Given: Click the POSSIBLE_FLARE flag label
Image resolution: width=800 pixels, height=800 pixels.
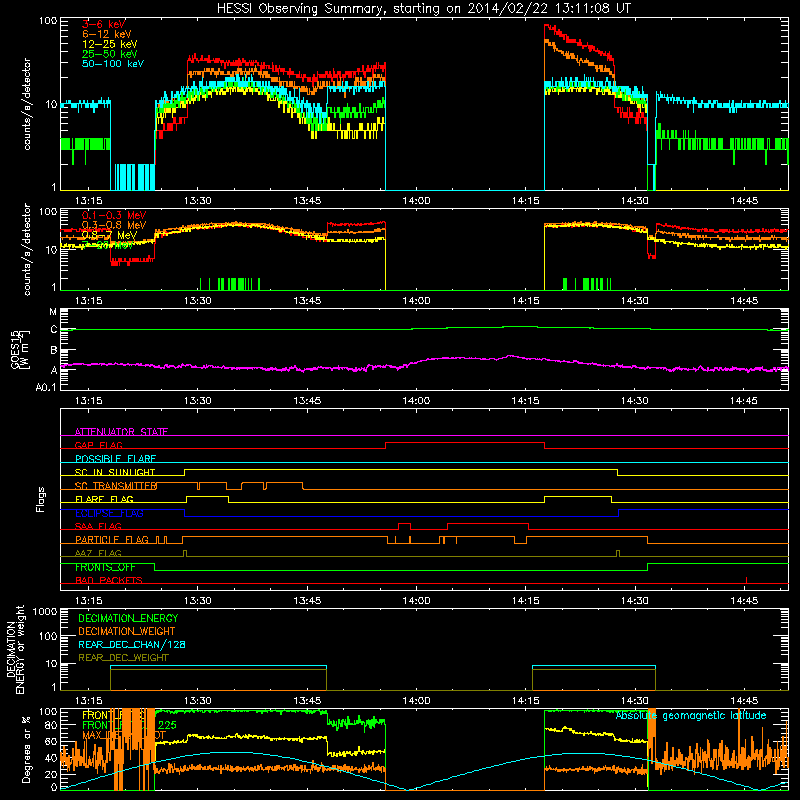Looking at the screenshot, I should coord(115,458).
